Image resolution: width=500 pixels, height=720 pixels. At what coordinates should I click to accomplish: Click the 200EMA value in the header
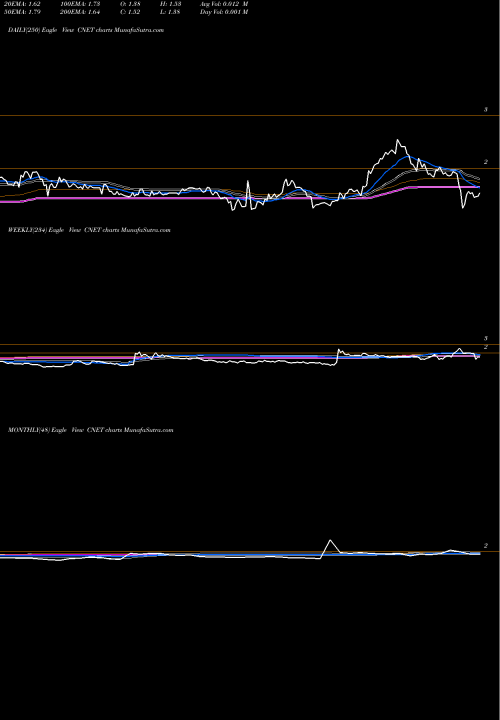point(80,12)
